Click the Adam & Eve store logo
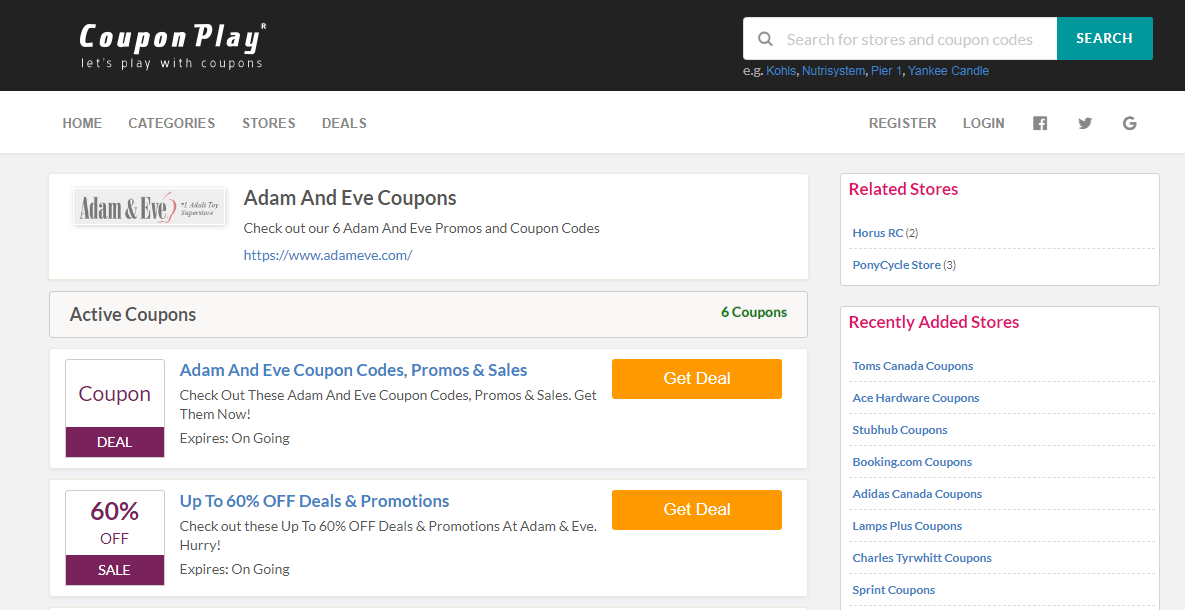This screenshot has width=1185, height=610. [x=149, y=207]
